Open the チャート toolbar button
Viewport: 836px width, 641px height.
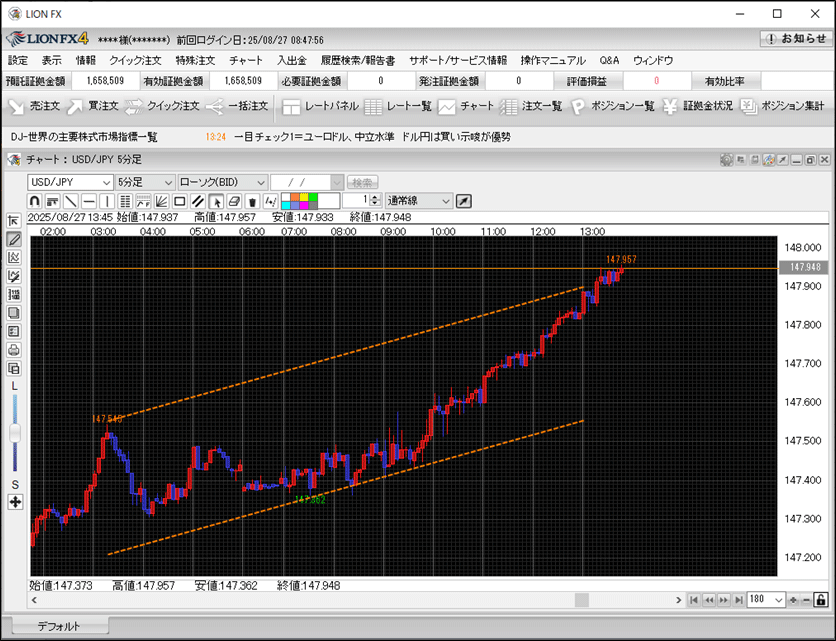[x=466, y=106]
